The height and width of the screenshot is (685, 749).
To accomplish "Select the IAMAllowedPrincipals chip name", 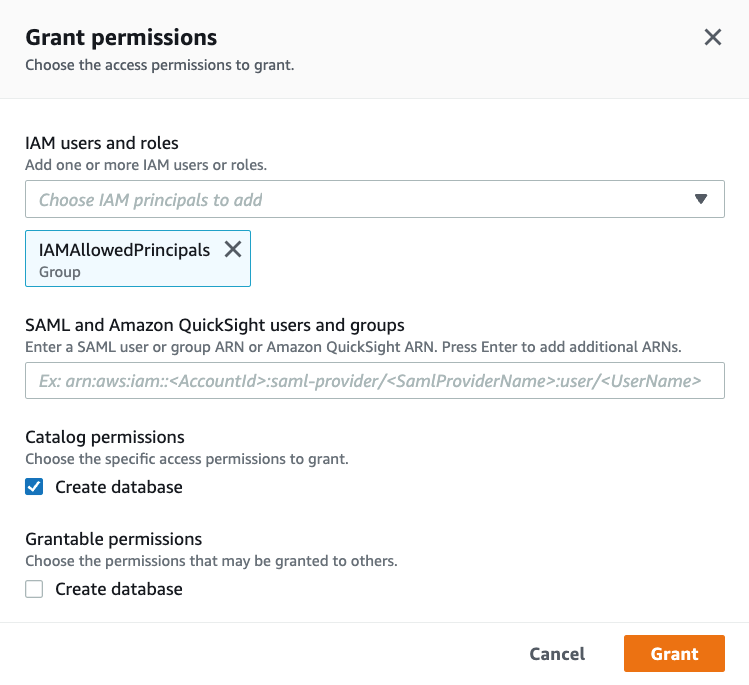I will (x=124, y=250).
